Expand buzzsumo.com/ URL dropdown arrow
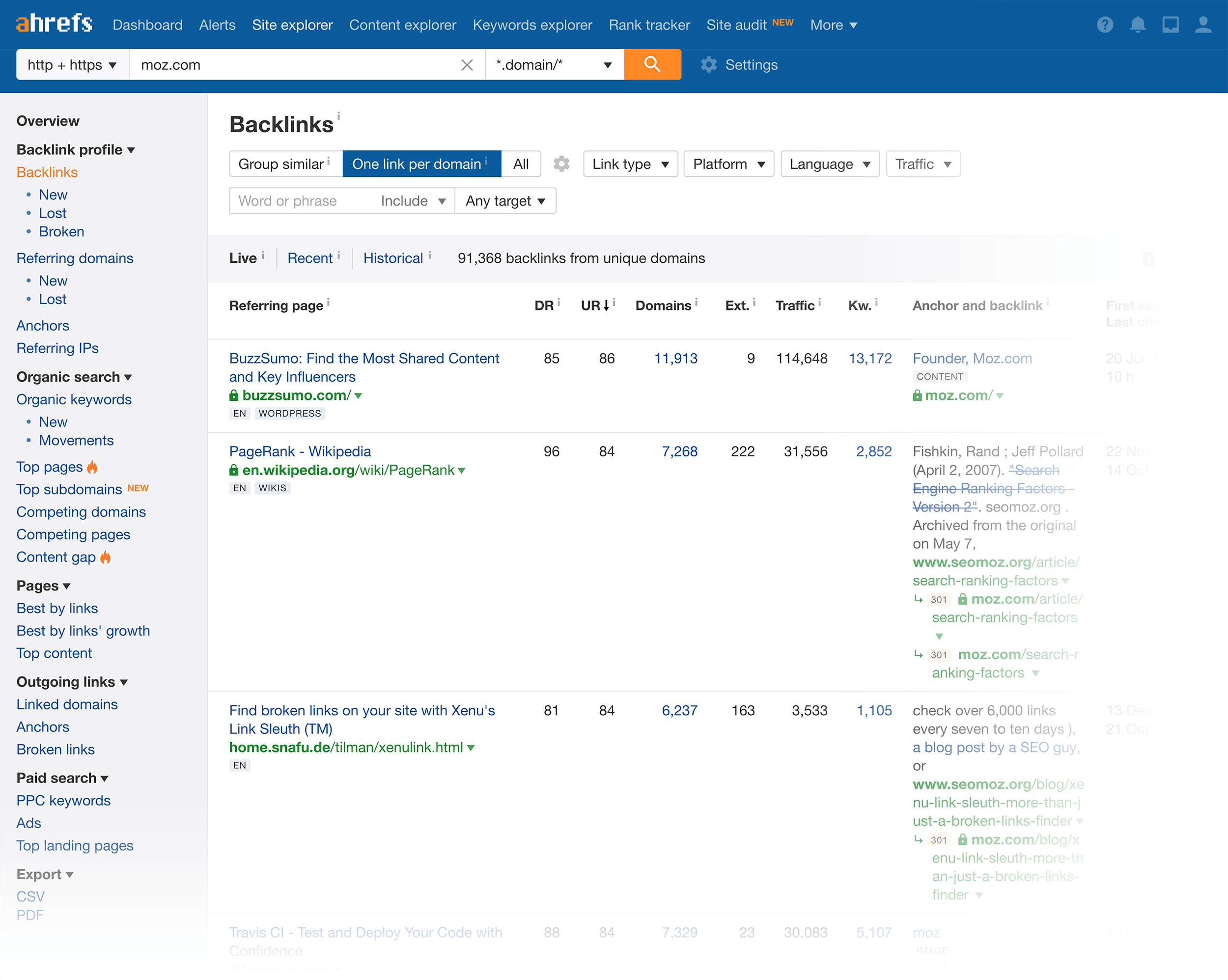 [x=358, y=395]
